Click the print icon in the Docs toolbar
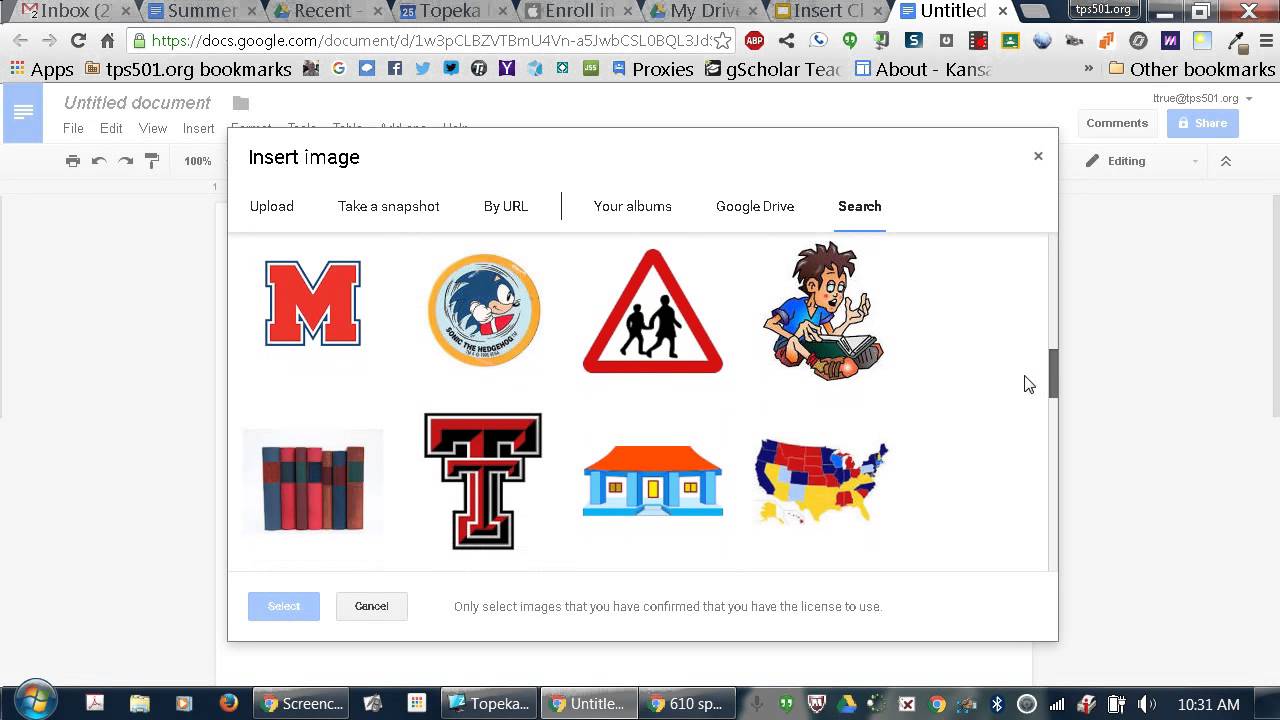Screen dimensions: 1280x720 point(73,161)
